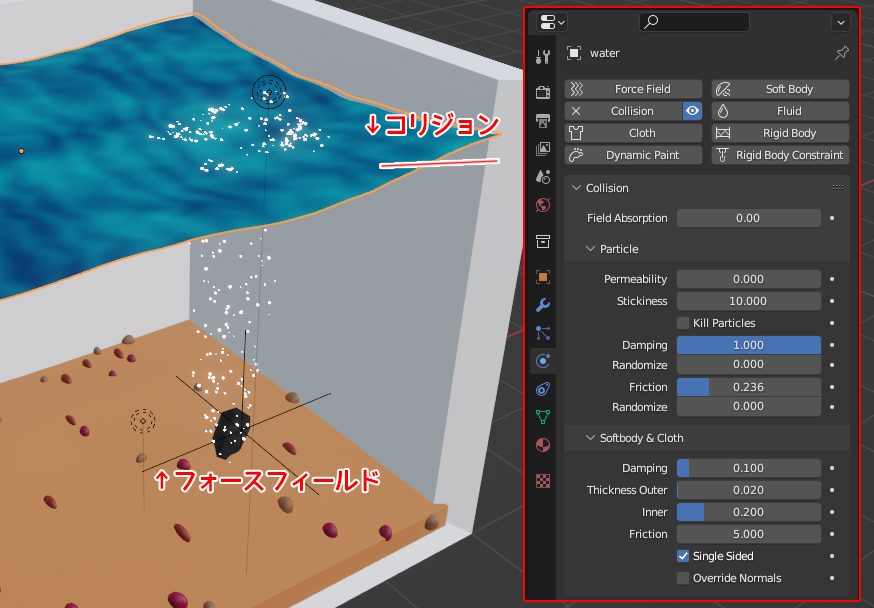Toggle Collision visibility eye icon
The image size is (874, 608).
[692, 111]
